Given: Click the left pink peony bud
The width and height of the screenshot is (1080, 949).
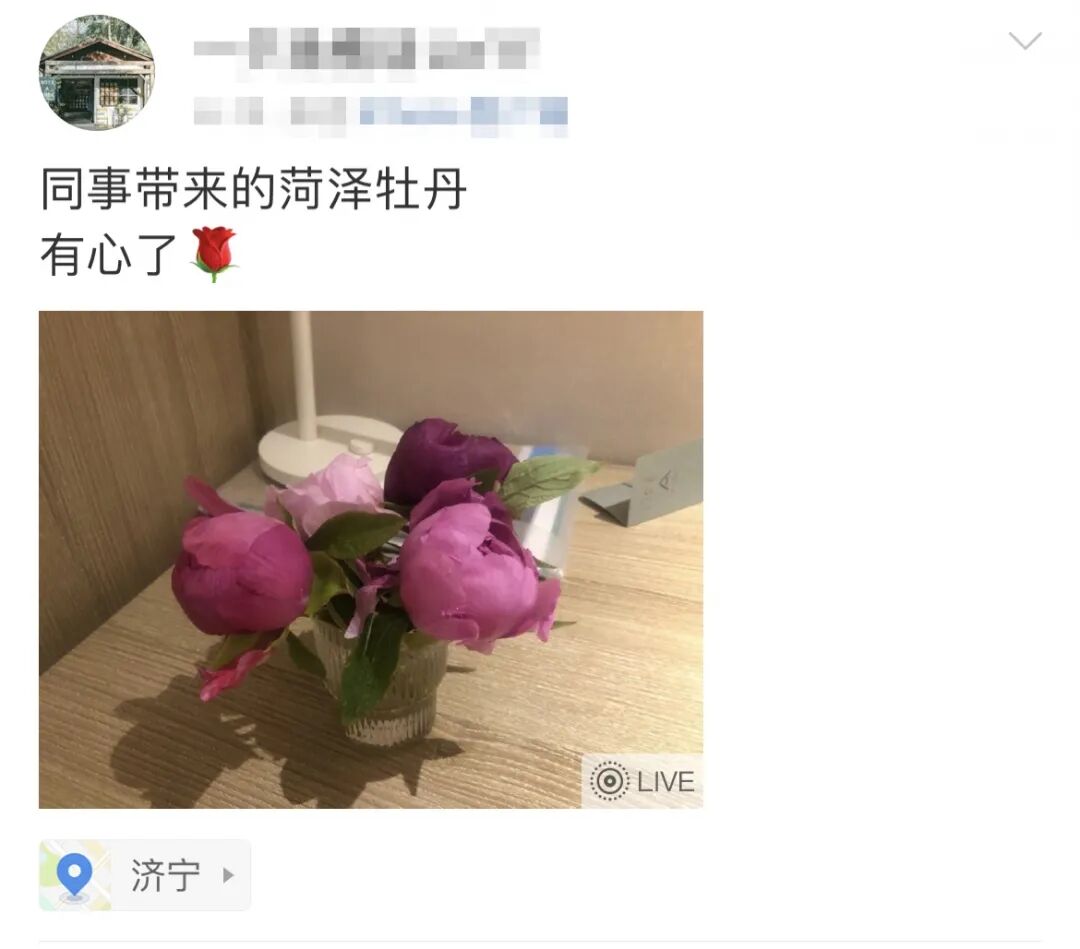Looking at the screenshot, I should [241, 572].
